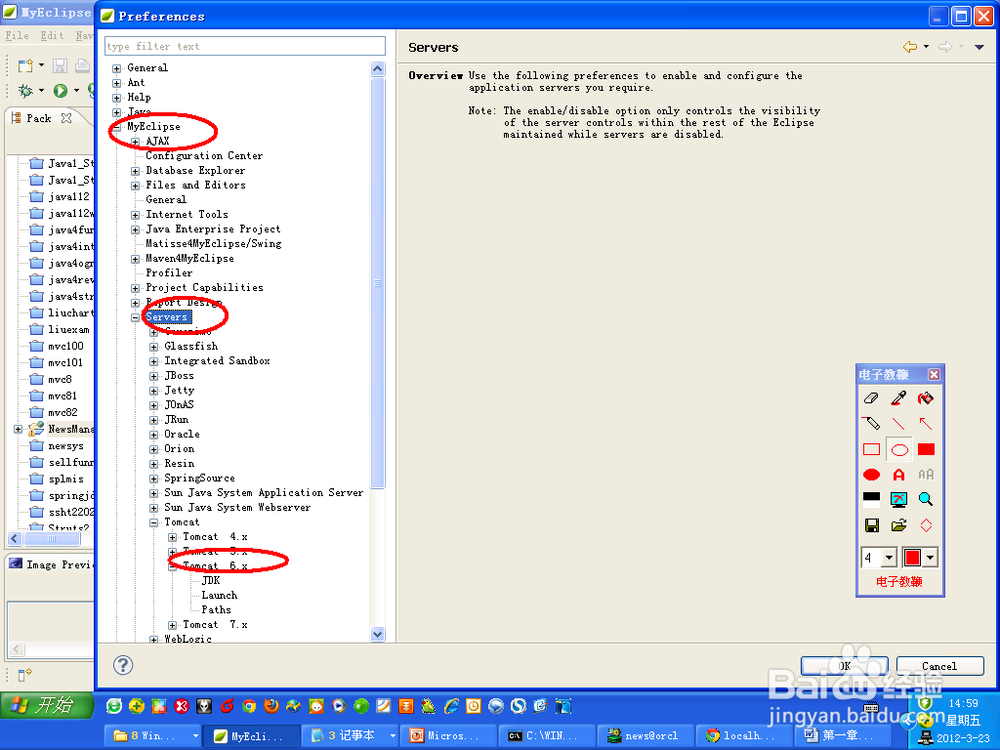This screenshot has width=1000, height=750.
Task: Switch to the 记事本 taskbar group
Action: tap(350, 736)
